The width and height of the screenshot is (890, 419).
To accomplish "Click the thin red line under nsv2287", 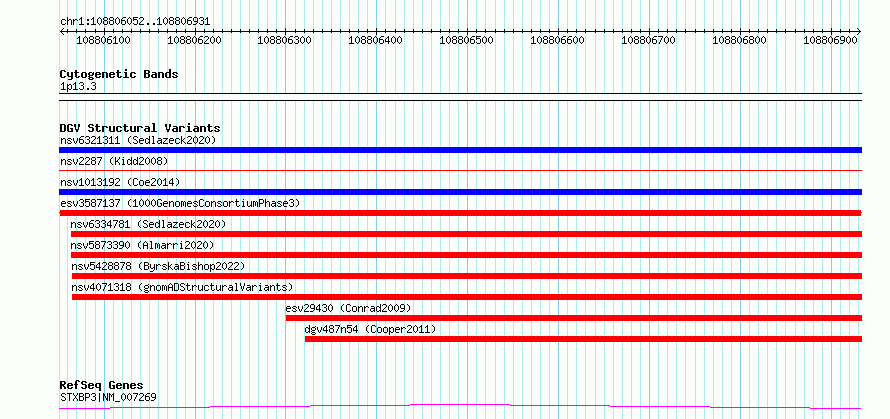I will 461,170.
